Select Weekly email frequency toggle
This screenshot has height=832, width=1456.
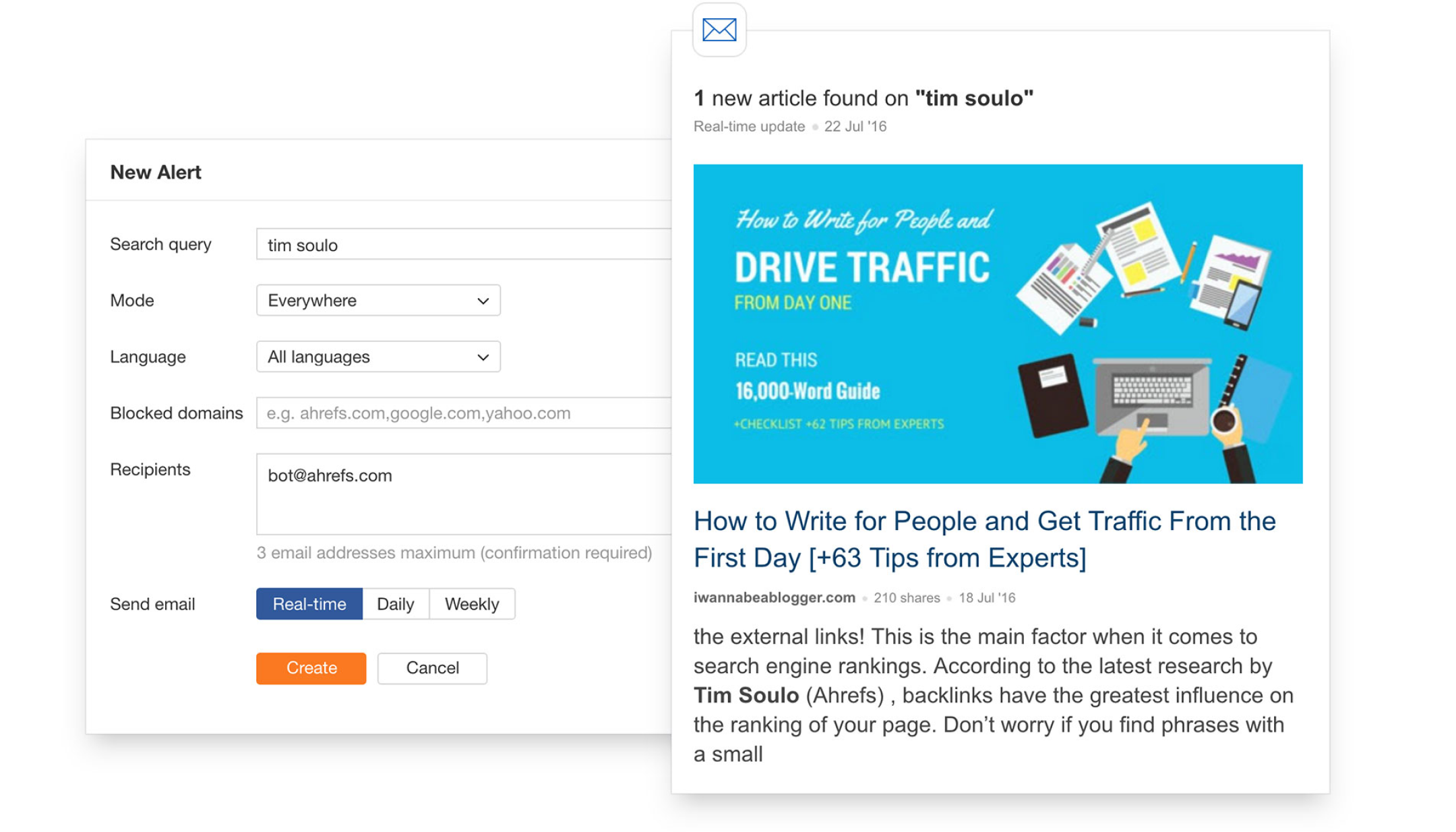(x=471, y=603)
